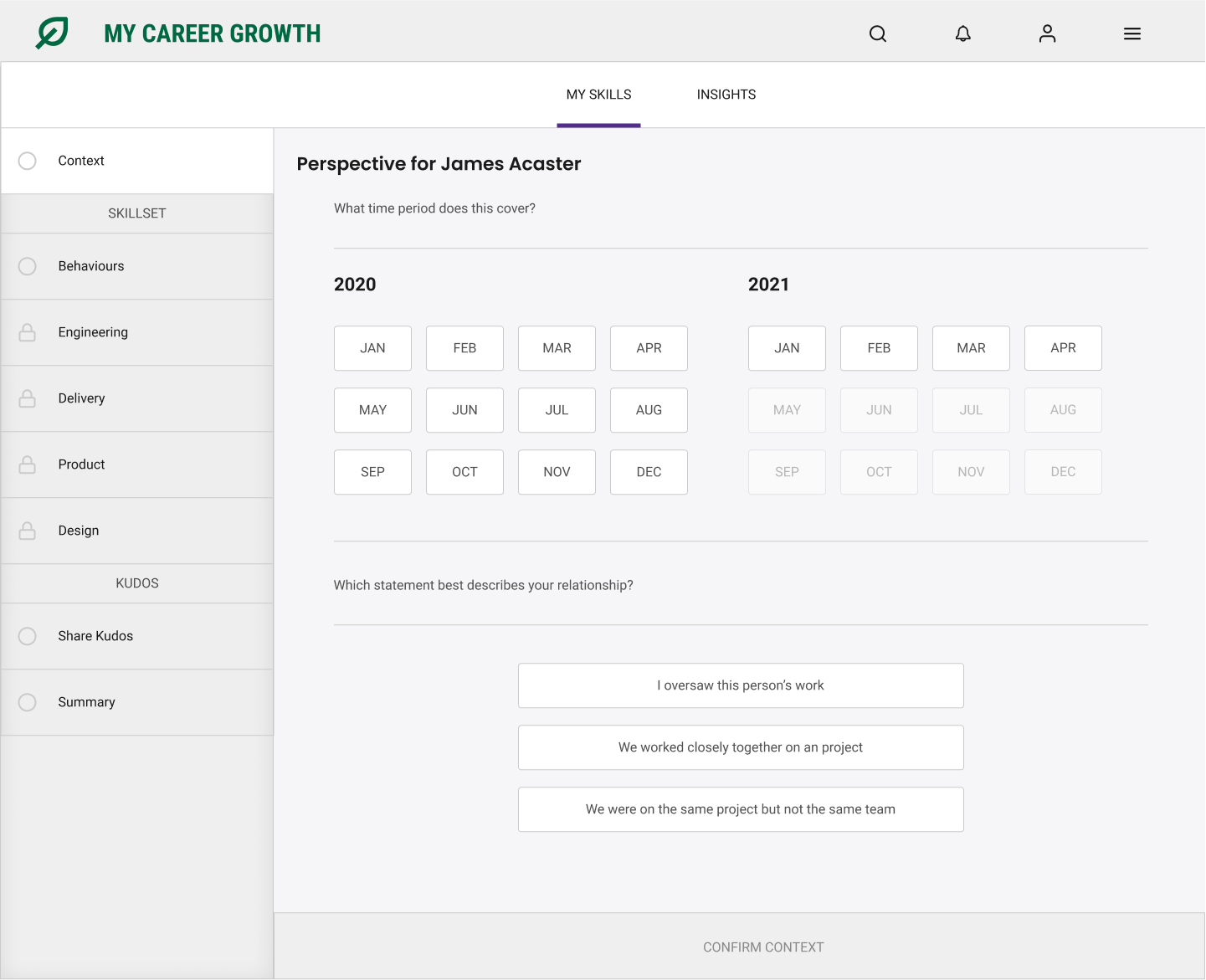1206x980 pixels.
Task: Switch to the My Skills tab
Action: 599,95
